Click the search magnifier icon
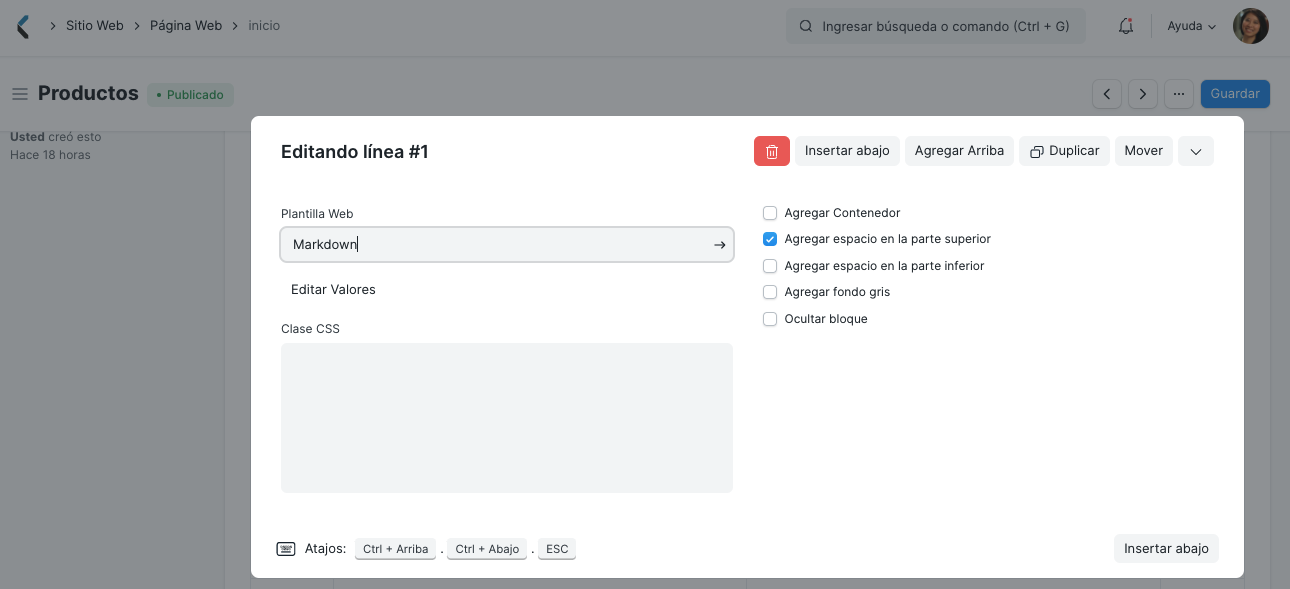Viewport: 1290px width, 589px height. [805, 26]
